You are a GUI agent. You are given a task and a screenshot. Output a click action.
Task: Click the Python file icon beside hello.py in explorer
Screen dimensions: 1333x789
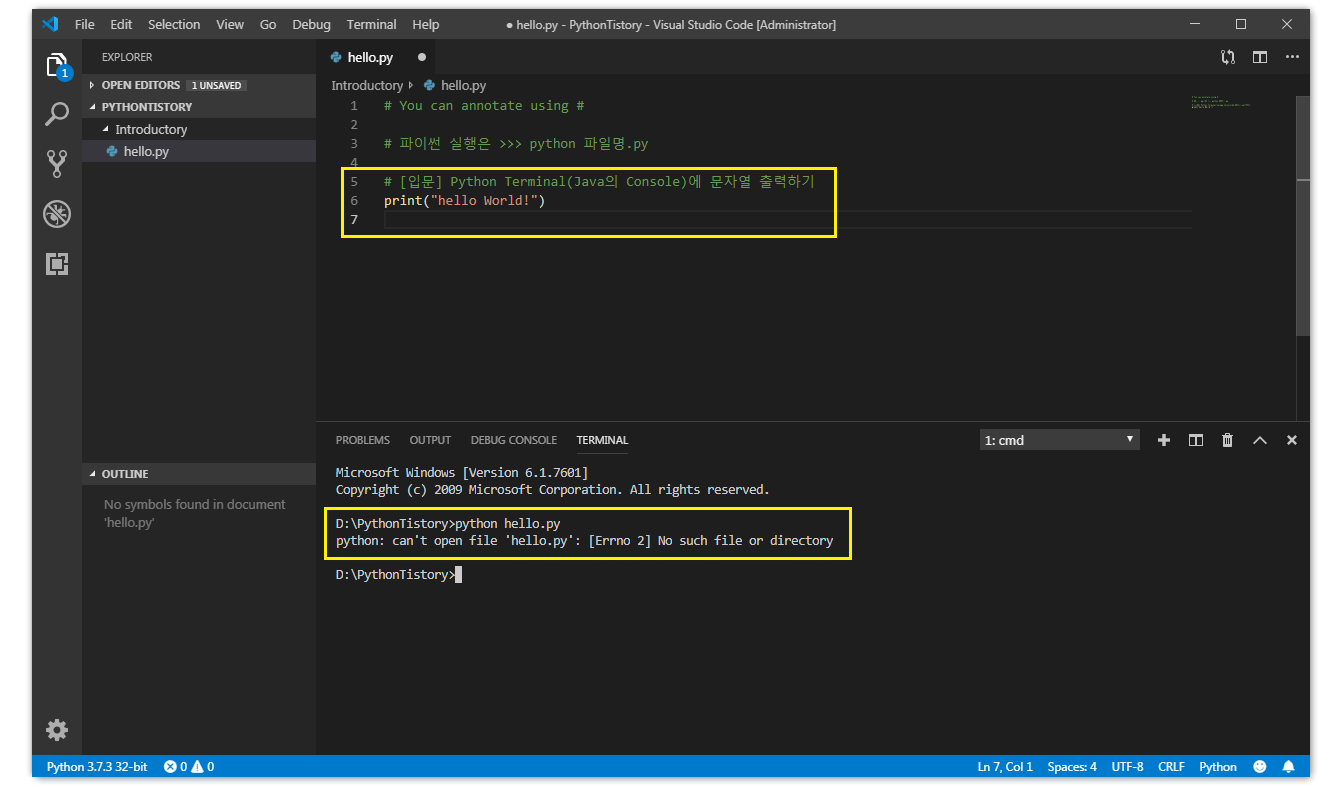tap(112, 152)
